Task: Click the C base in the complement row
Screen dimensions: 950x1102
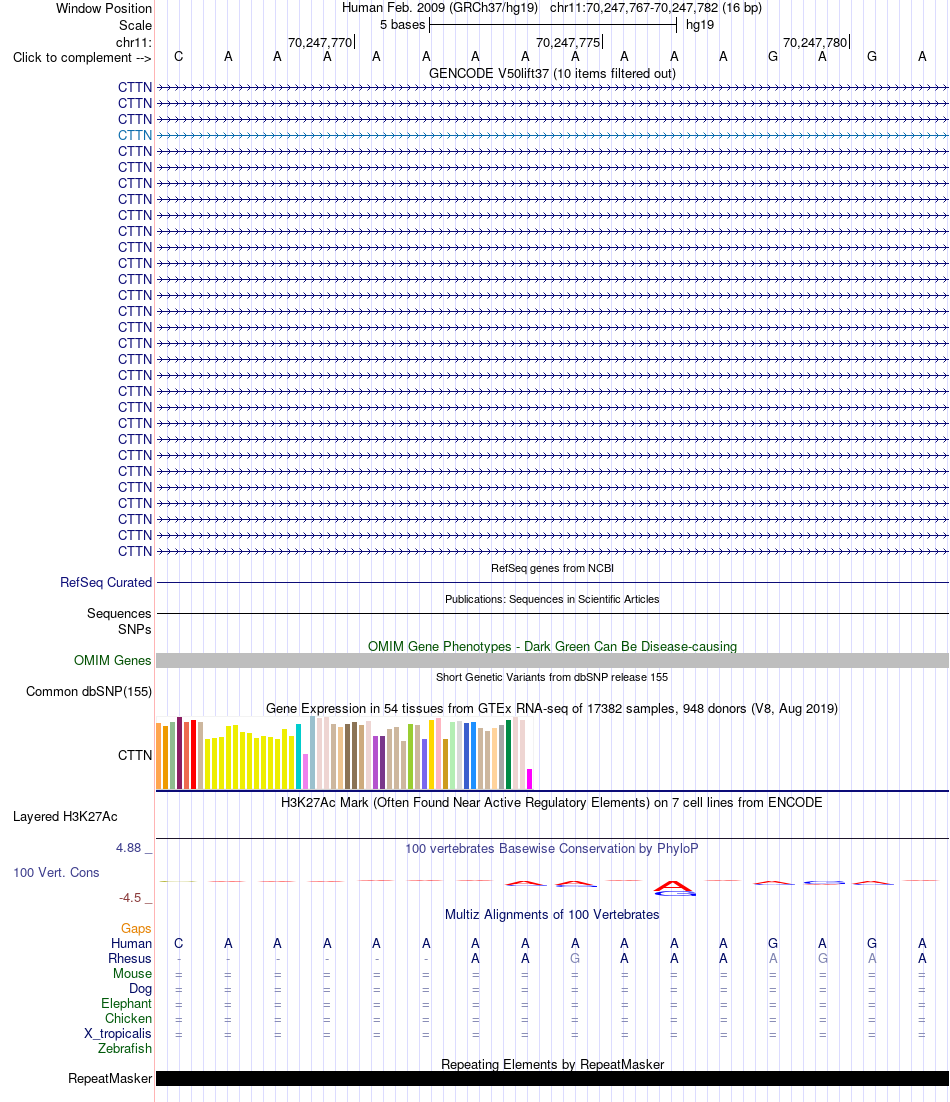Action: tap(178, 57)
